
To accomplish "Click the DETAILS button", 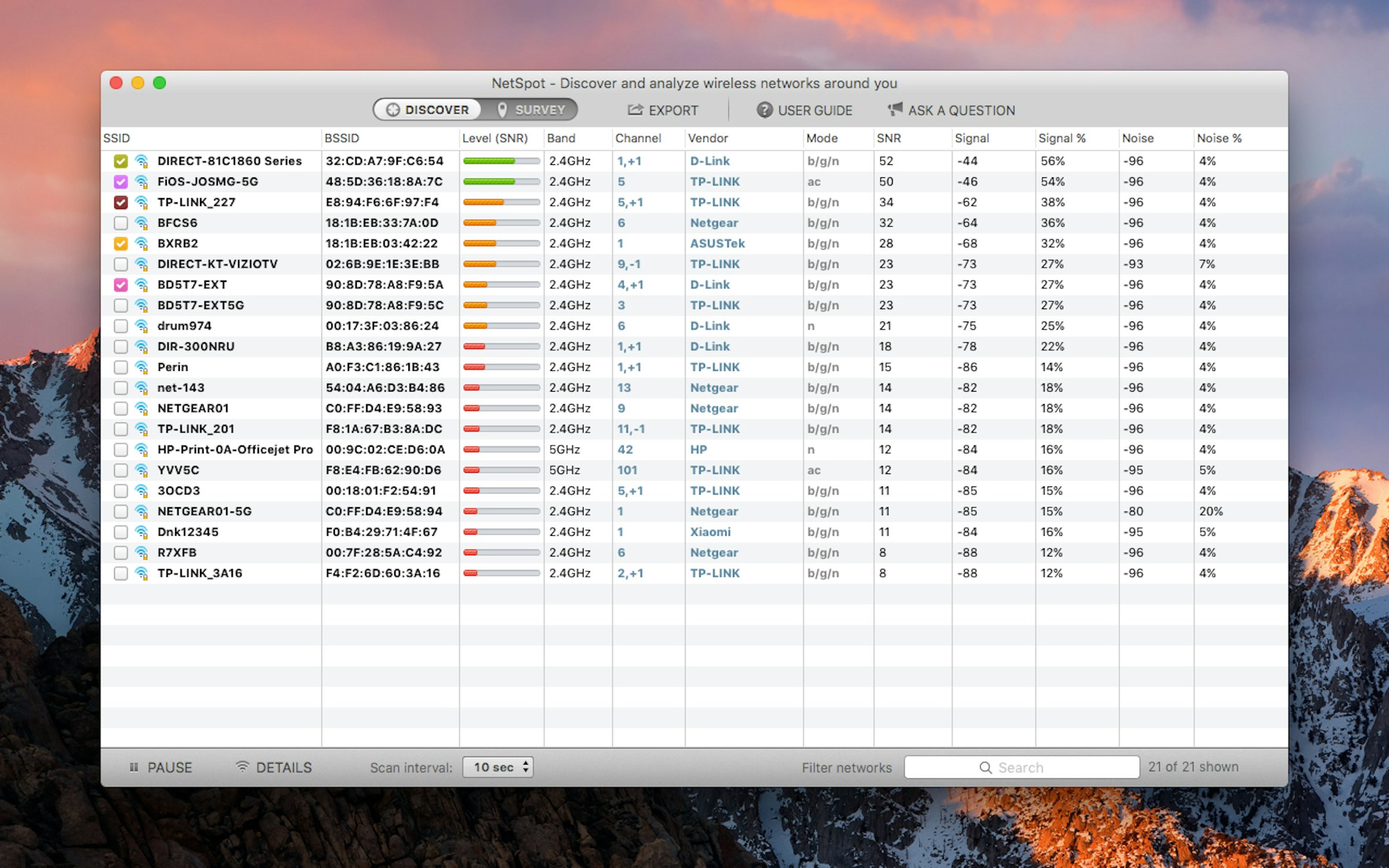I will click(x=284, y=767).
